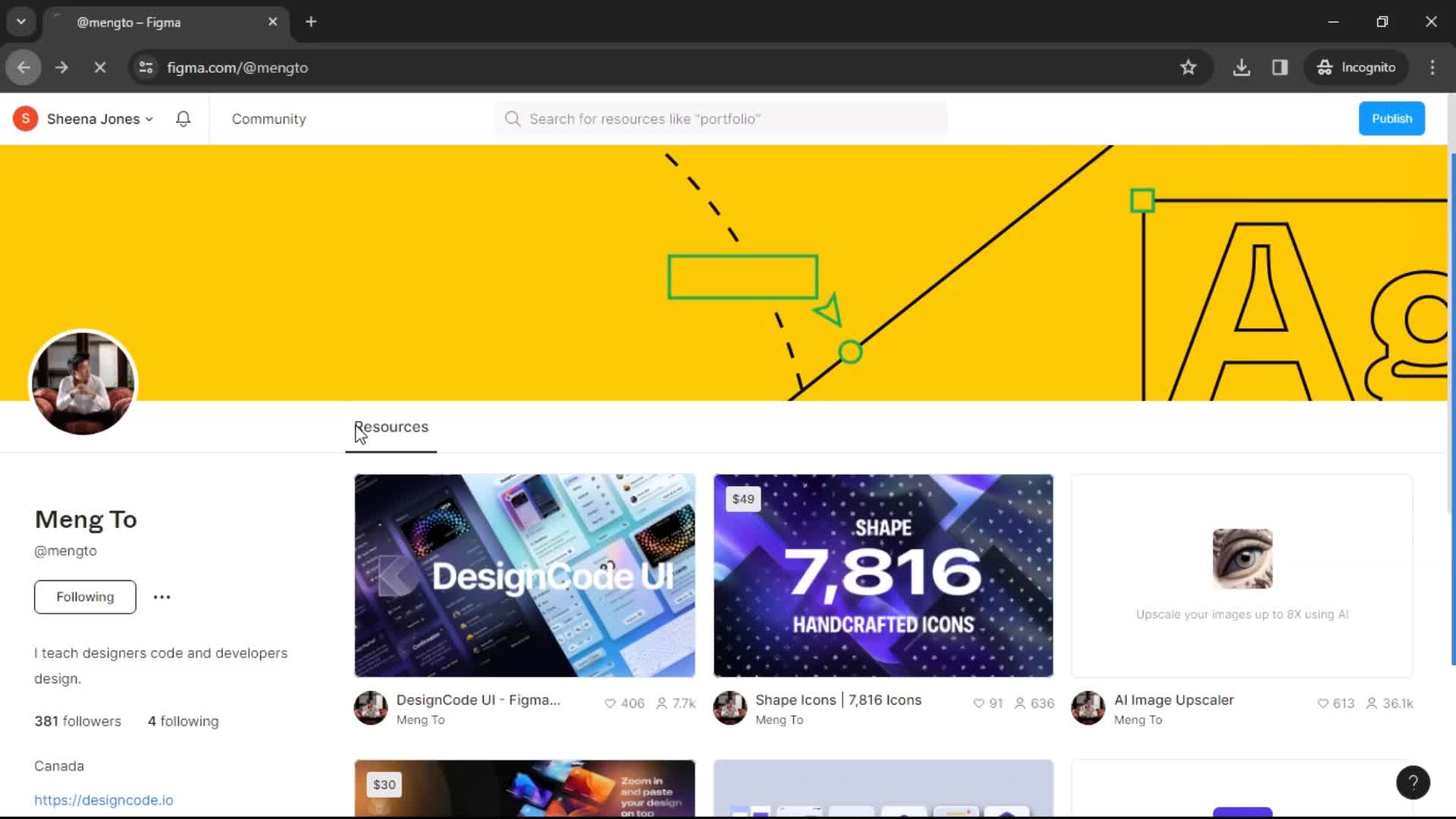The image size is (1456, 819).
Task: Expand the more options ellipsis menu
Action: [162, 597]
